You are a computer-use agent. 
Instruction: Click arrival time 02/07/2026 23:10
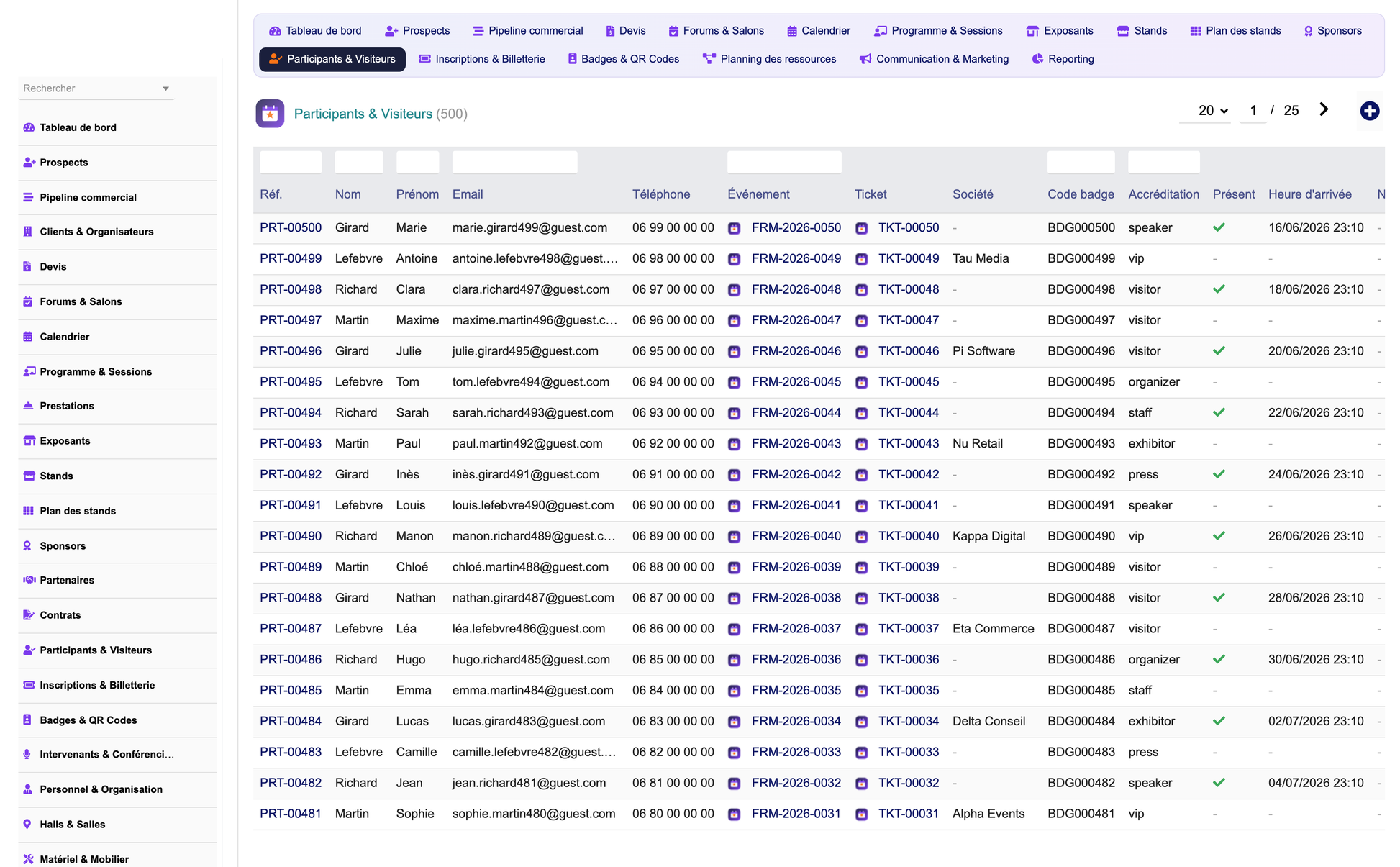(1316, 721)
